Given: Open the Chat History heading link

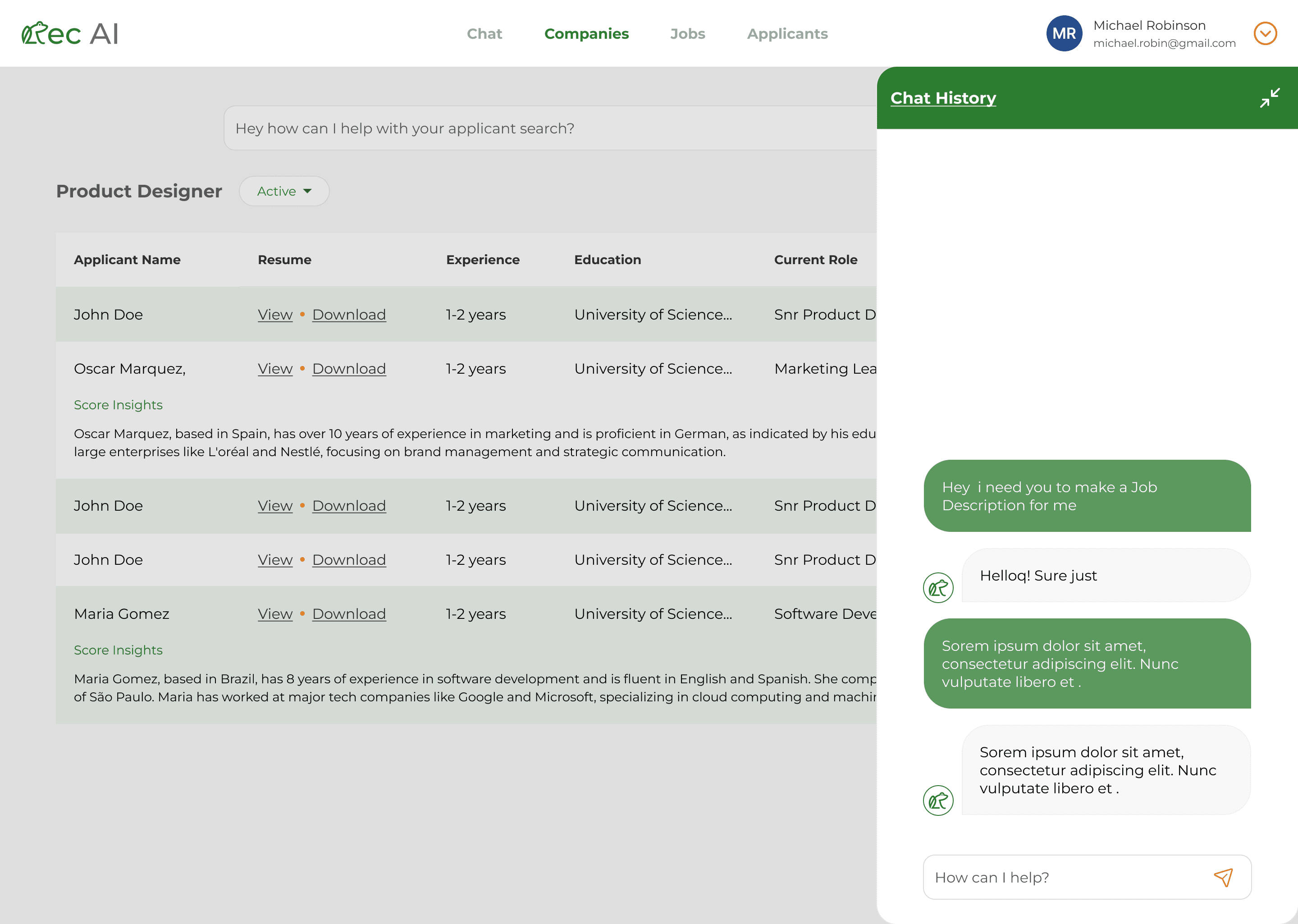Looking at the screenshot, I should click(943, 98).
